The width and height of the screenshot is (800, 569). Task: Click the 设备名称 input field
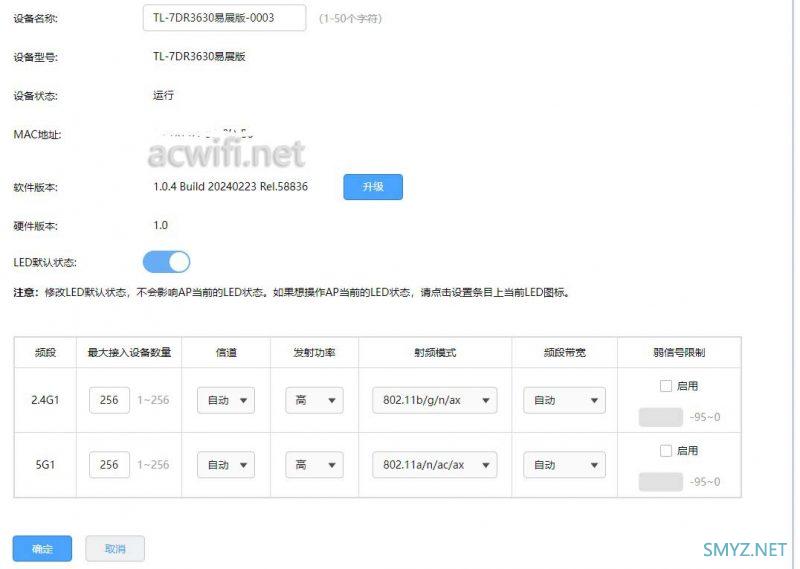(x=224, y=18)
